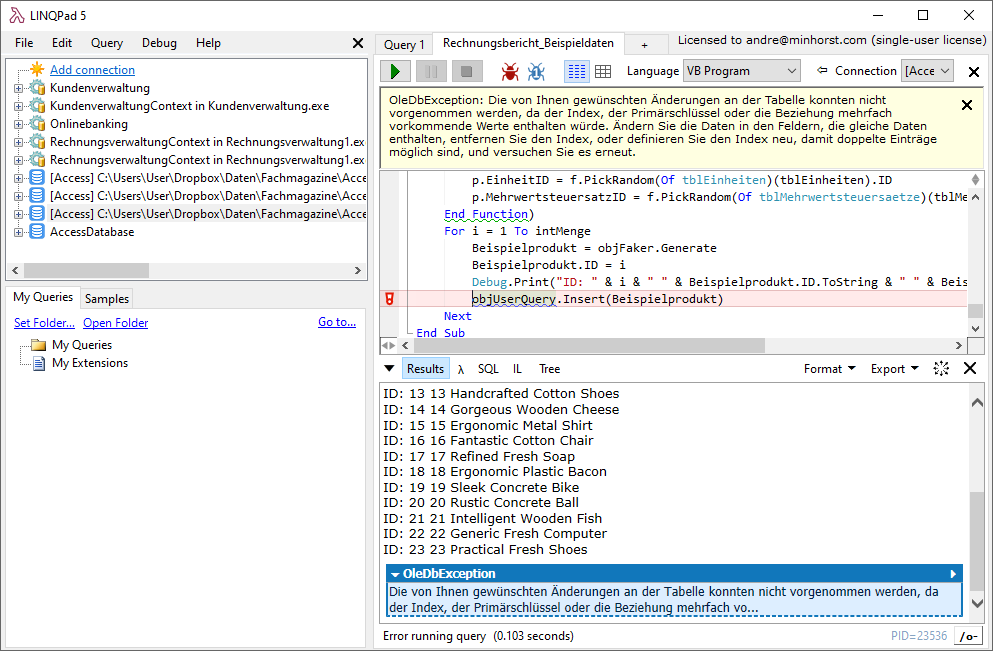Click the blue bug debug icon
The width and height of the screenshot is (993, 651).
click(536, 72)
